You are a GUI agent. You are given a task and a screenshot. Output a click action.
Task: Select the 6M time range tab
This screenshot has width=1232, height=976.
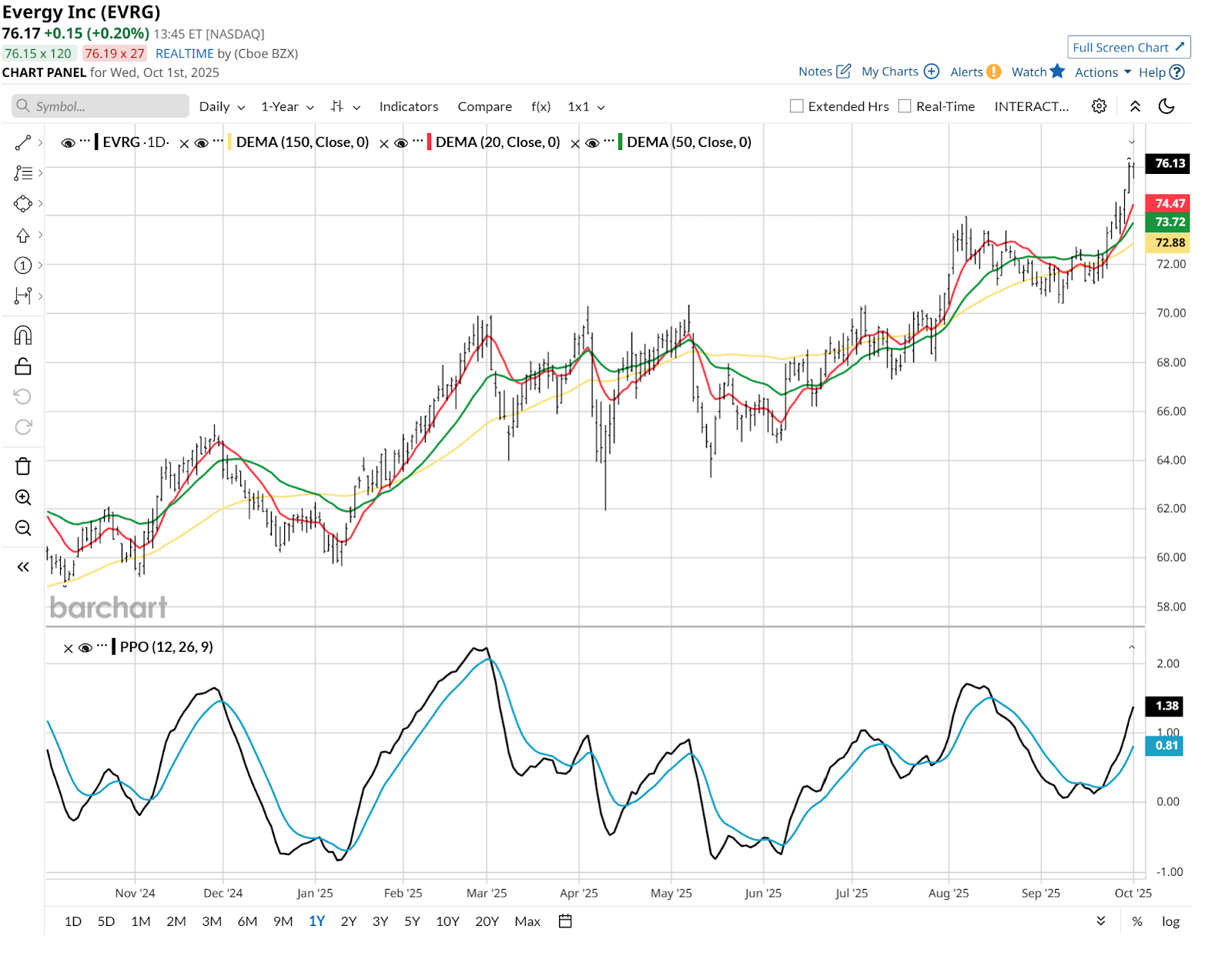pyautogui.click(x=247, y=921)
